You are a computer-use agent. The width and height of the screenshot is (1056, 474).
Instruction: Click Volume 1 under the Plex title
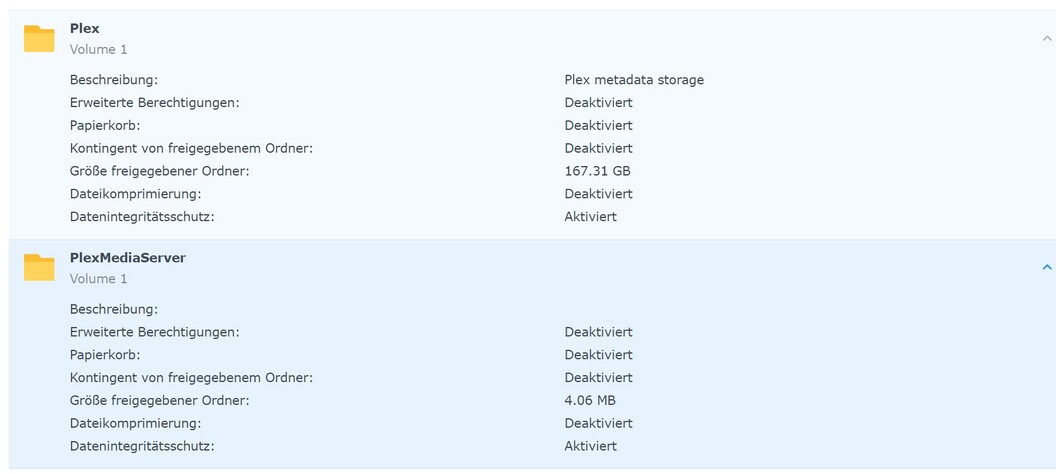99,49
